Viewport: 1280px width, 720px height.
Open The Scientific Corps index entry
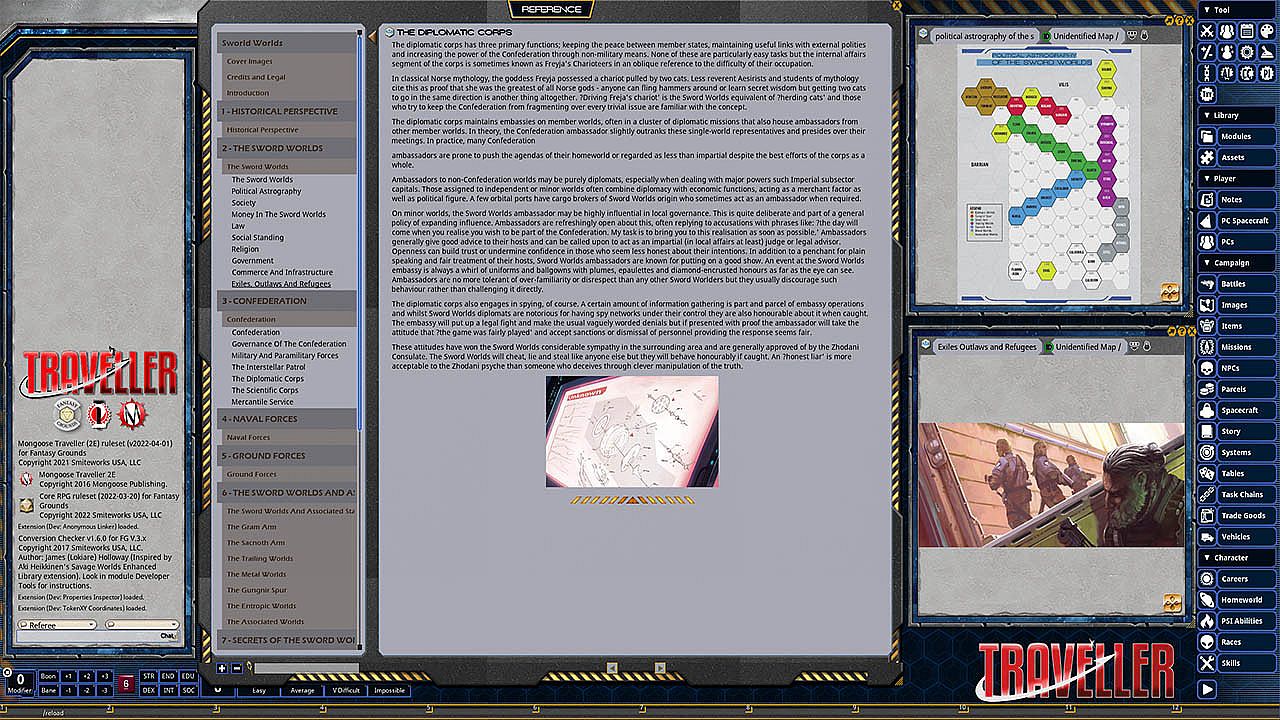coord(265,390)
